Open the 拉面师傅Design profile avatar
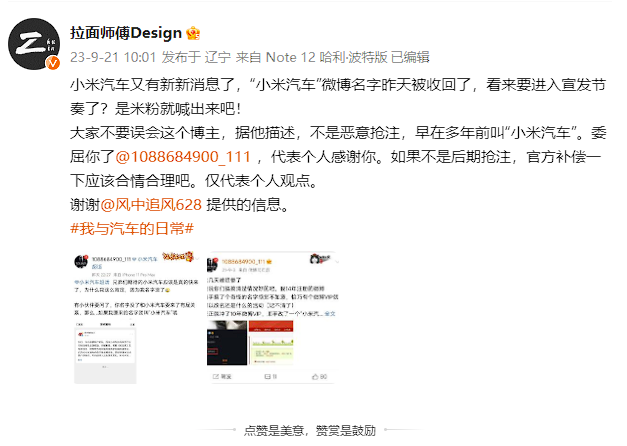The width and height of the screenshot is (627, 446). tap(34, 44)
